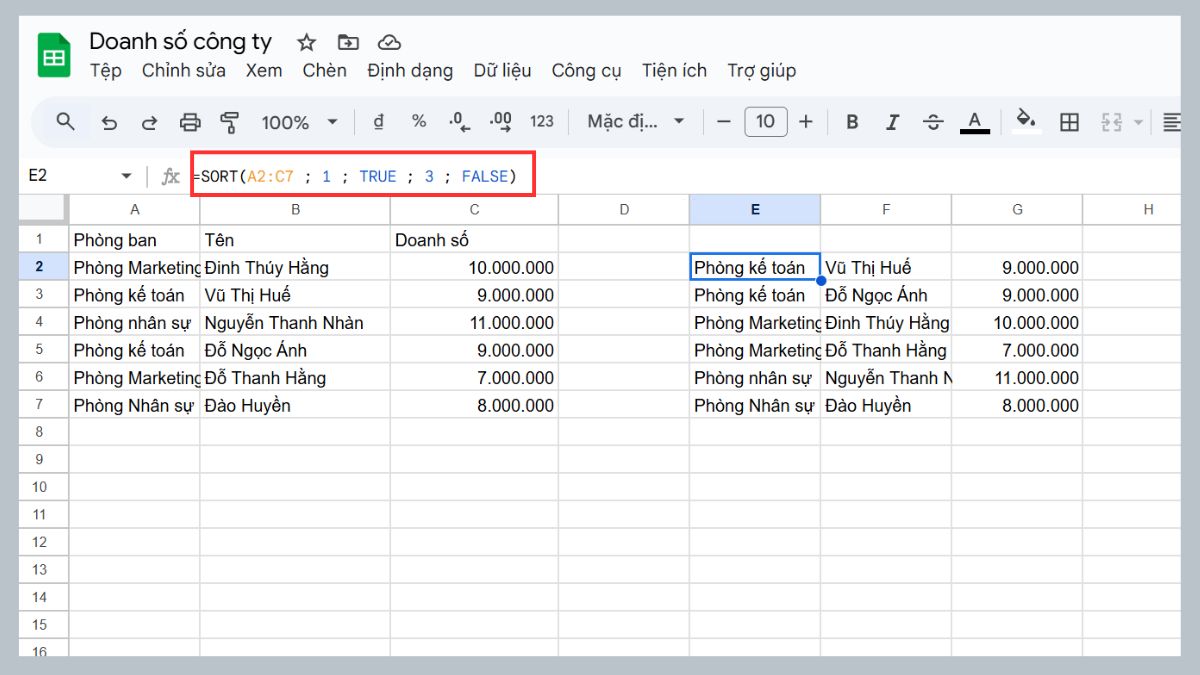Screen dimensions: 1200x675
Task: Toggle bold formatting
Action: [x=851, y=121]
